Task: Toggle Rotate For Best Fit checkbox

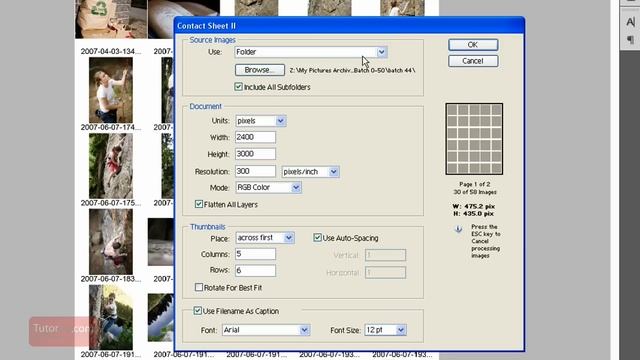Action: point(199,287)
